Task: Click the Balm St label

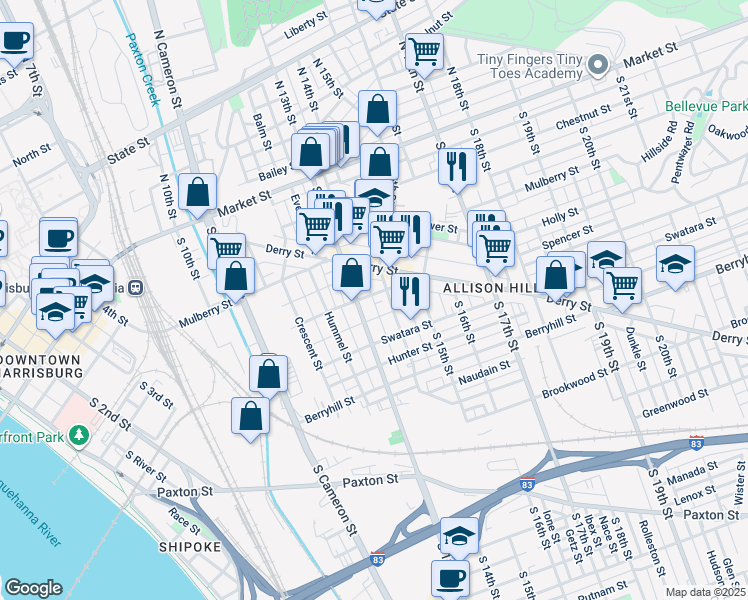Action: [x=262, y=132]
